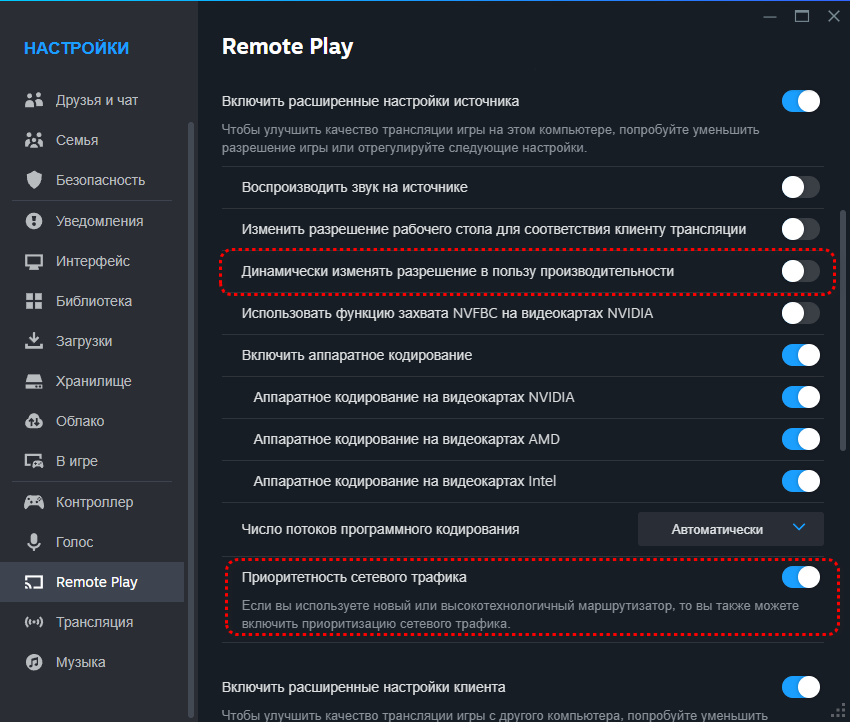
Task: Click the settings content vertical scrollbar
Action: [843, 330]
